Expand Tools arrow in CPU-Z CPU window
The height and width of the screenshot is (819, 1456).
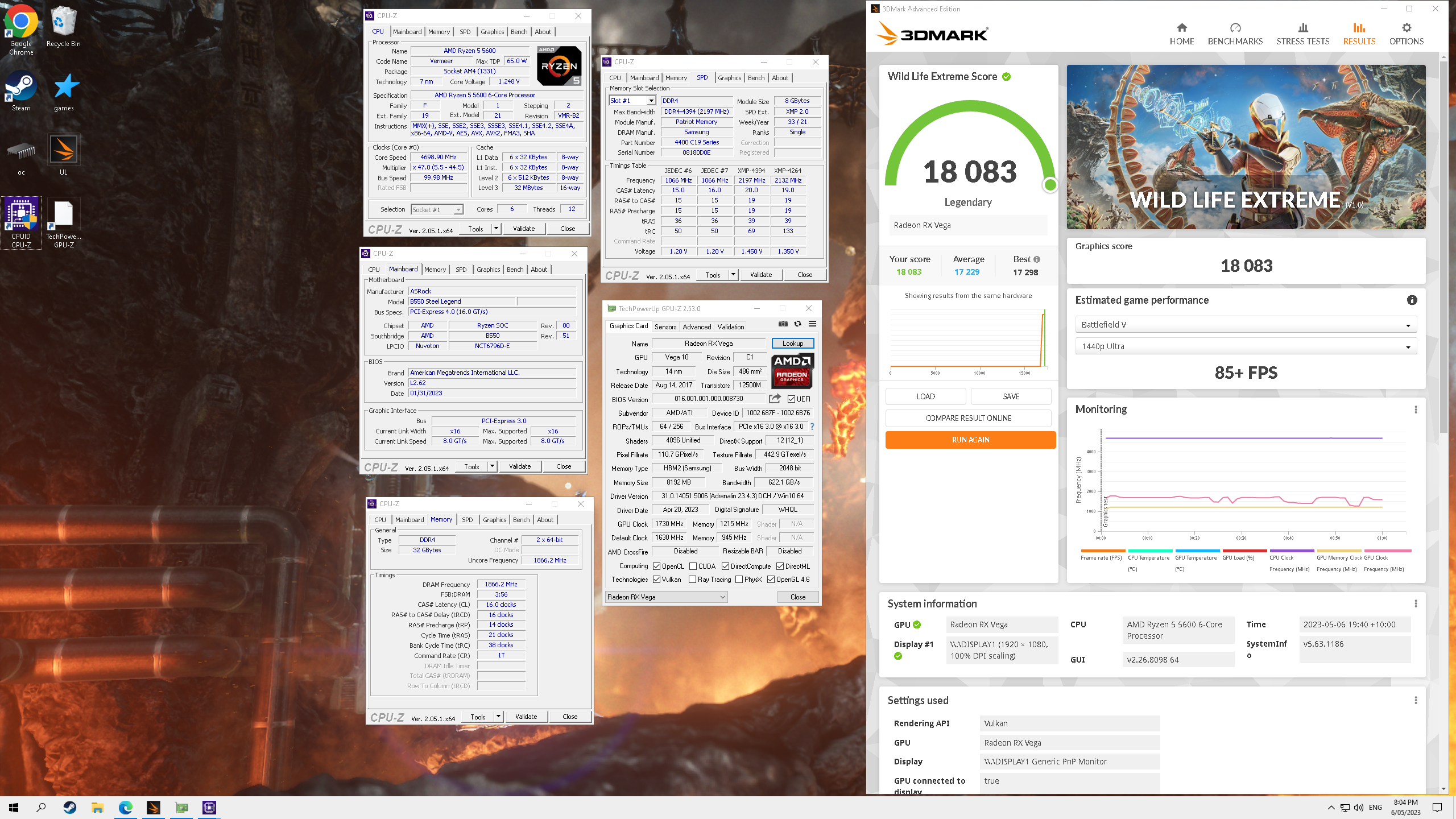point(496,229)
